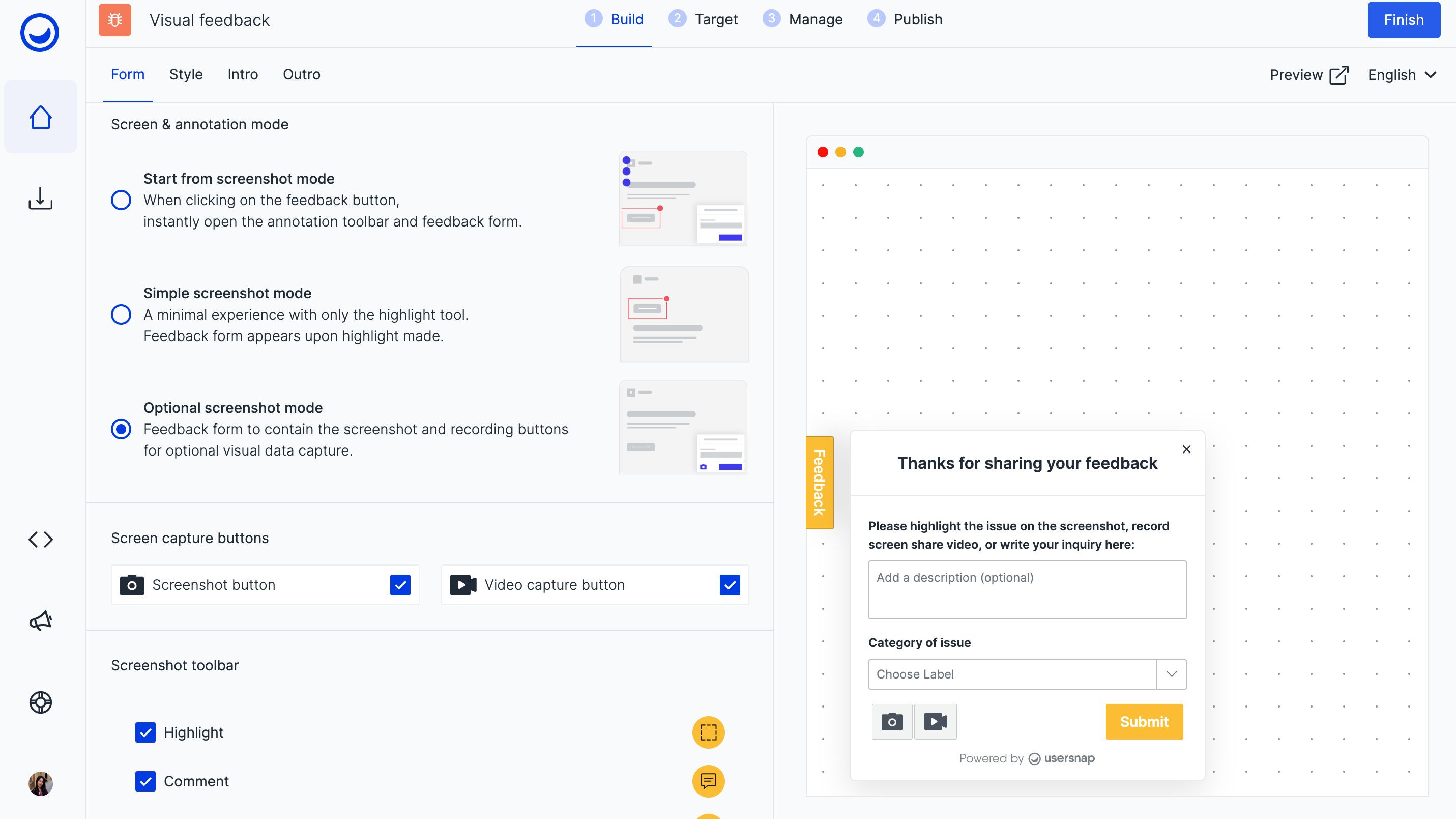Click the Submit button in the feedback widget
The height and width of the screenshot is (819, 1456).
pos(1144,722)
